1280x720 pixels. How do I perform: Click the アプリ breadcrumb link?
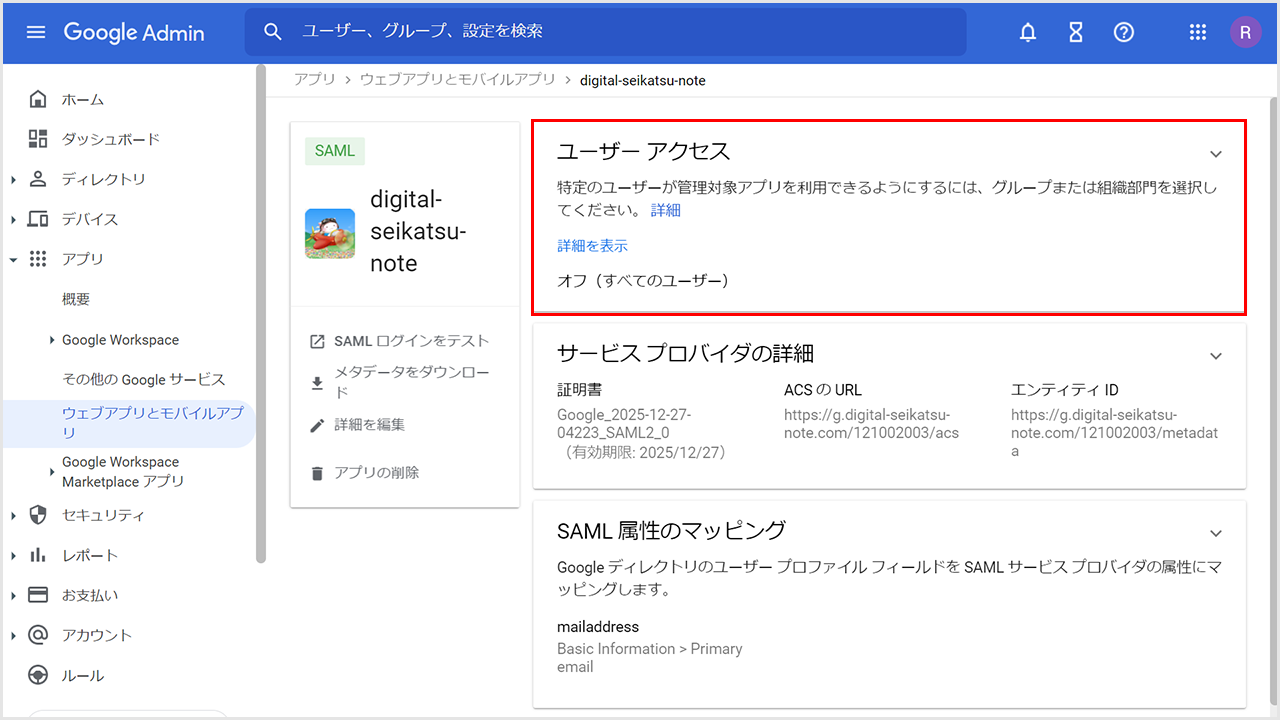(314, 80)
